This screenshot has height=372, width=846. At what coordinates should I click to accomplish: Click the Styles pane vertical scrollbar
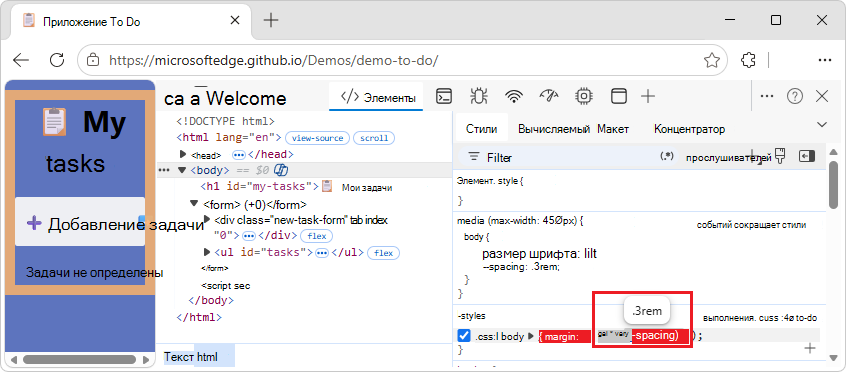click(833, 184)
